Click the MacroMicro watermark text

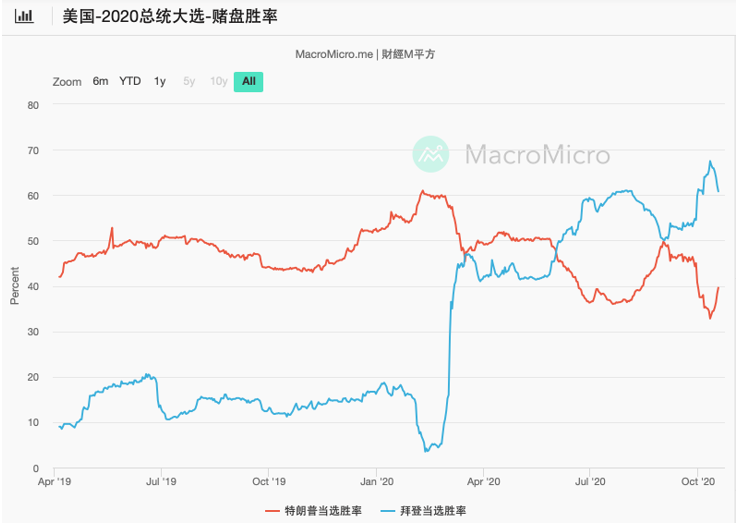pyautogui.click(x=537, y=154)
